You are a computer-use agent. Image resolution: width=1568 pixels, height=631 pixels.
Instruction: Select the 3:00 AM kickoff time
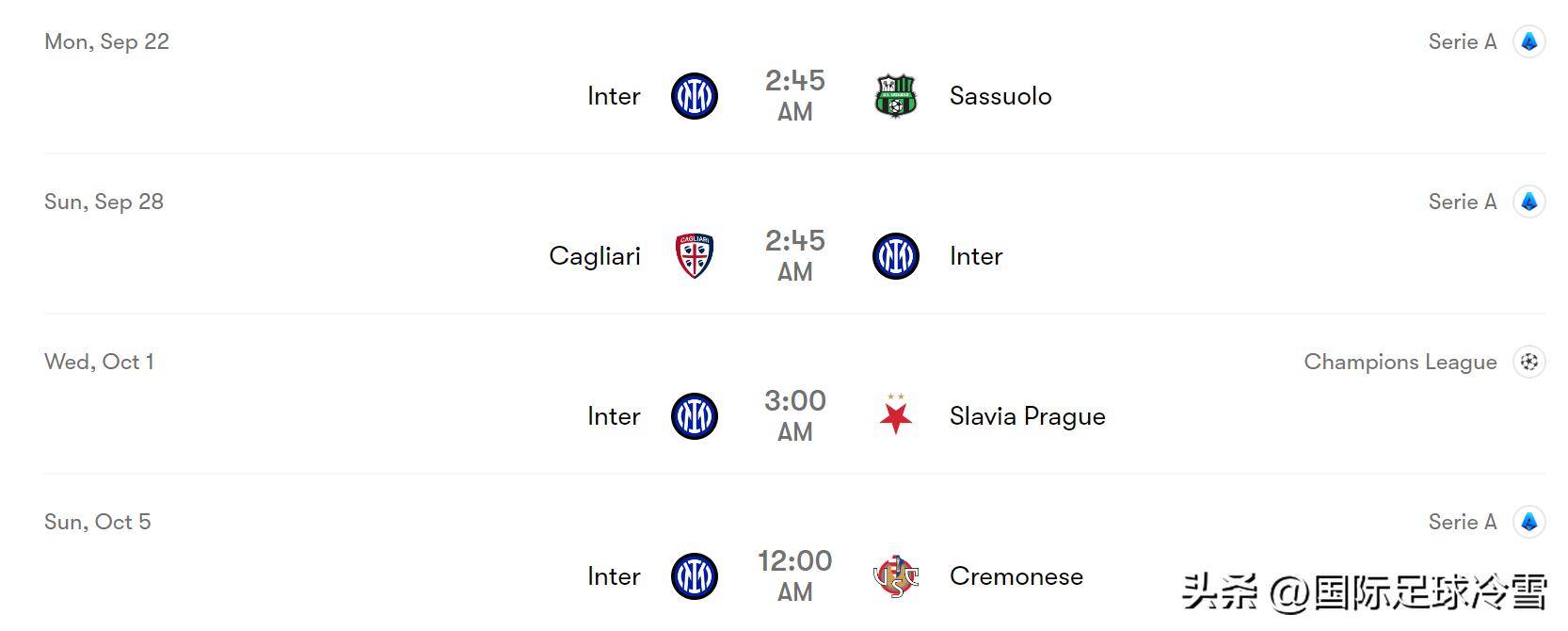pyautogui.click(x=795, y=415)
